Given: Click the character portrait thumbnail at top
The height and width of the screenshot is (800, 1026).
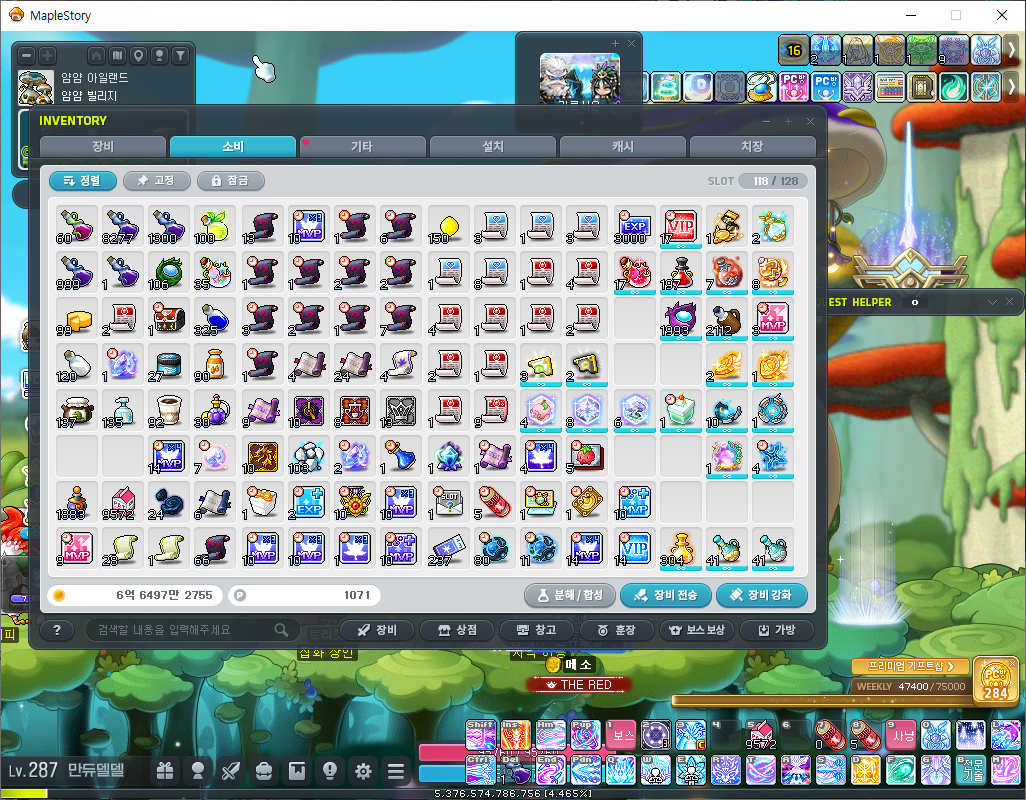Looking at the screenshot, I should coord(580,78).
